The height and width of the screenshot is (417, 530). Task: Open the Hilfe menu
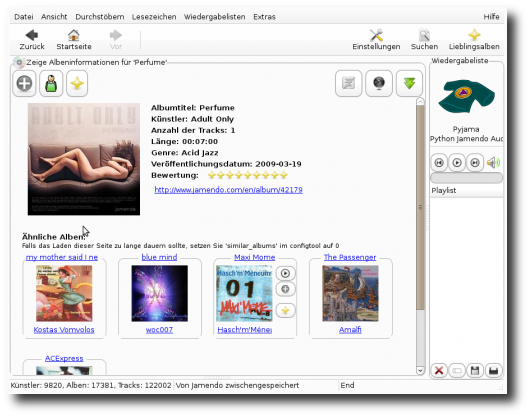tap(491, 17)
